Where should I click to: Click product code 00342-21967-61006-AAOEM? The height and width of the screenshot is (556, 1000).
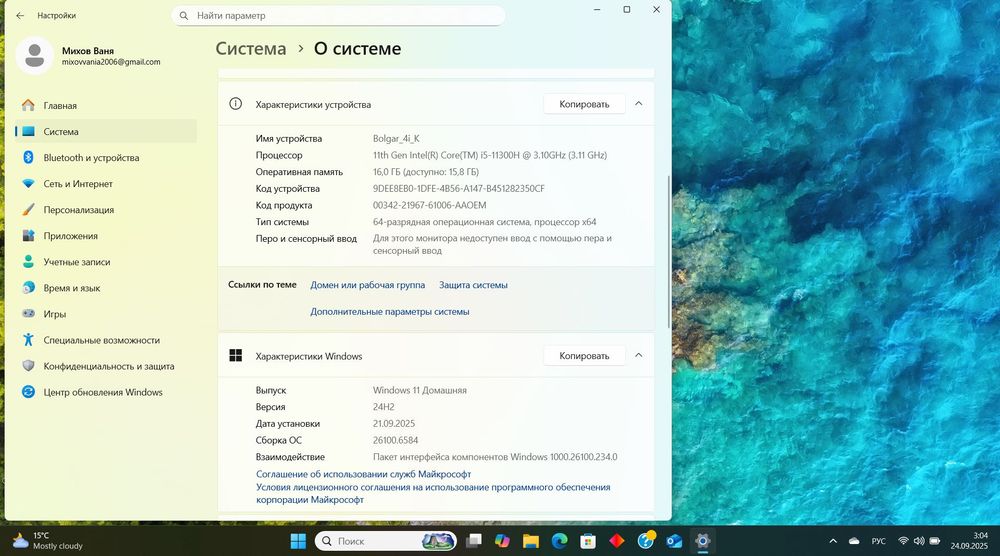(x=430, y=205)
